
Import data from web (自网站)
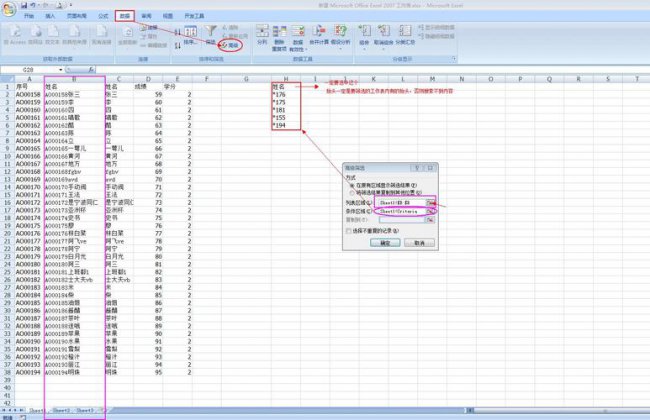point(36,35)
